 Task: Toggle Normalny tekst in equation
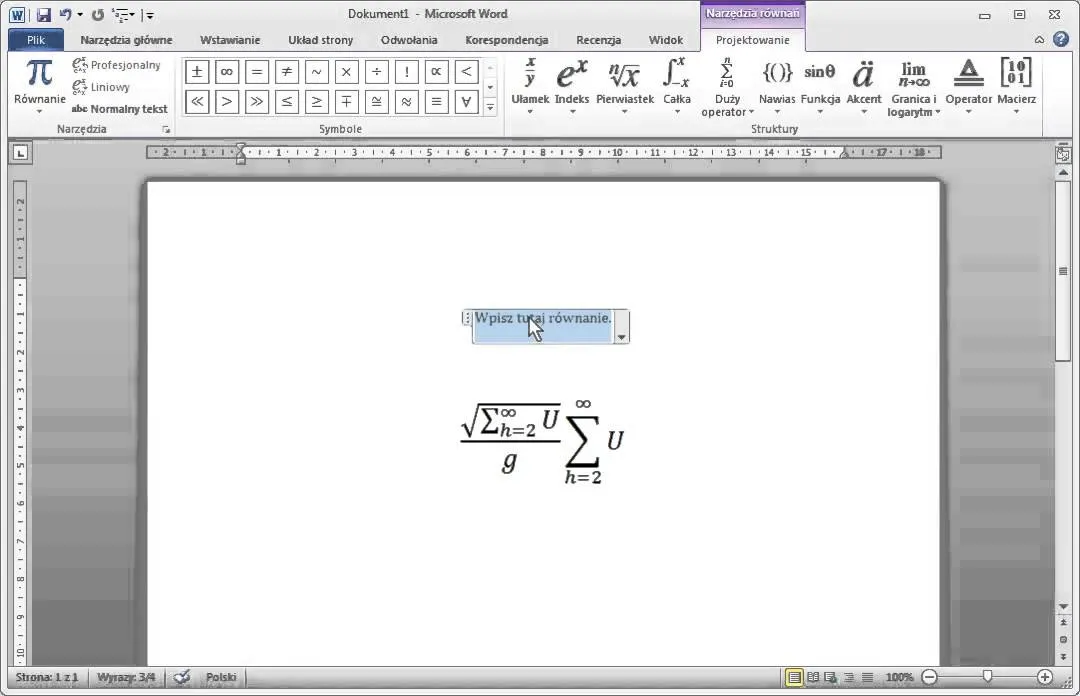(x=120, y=109)
